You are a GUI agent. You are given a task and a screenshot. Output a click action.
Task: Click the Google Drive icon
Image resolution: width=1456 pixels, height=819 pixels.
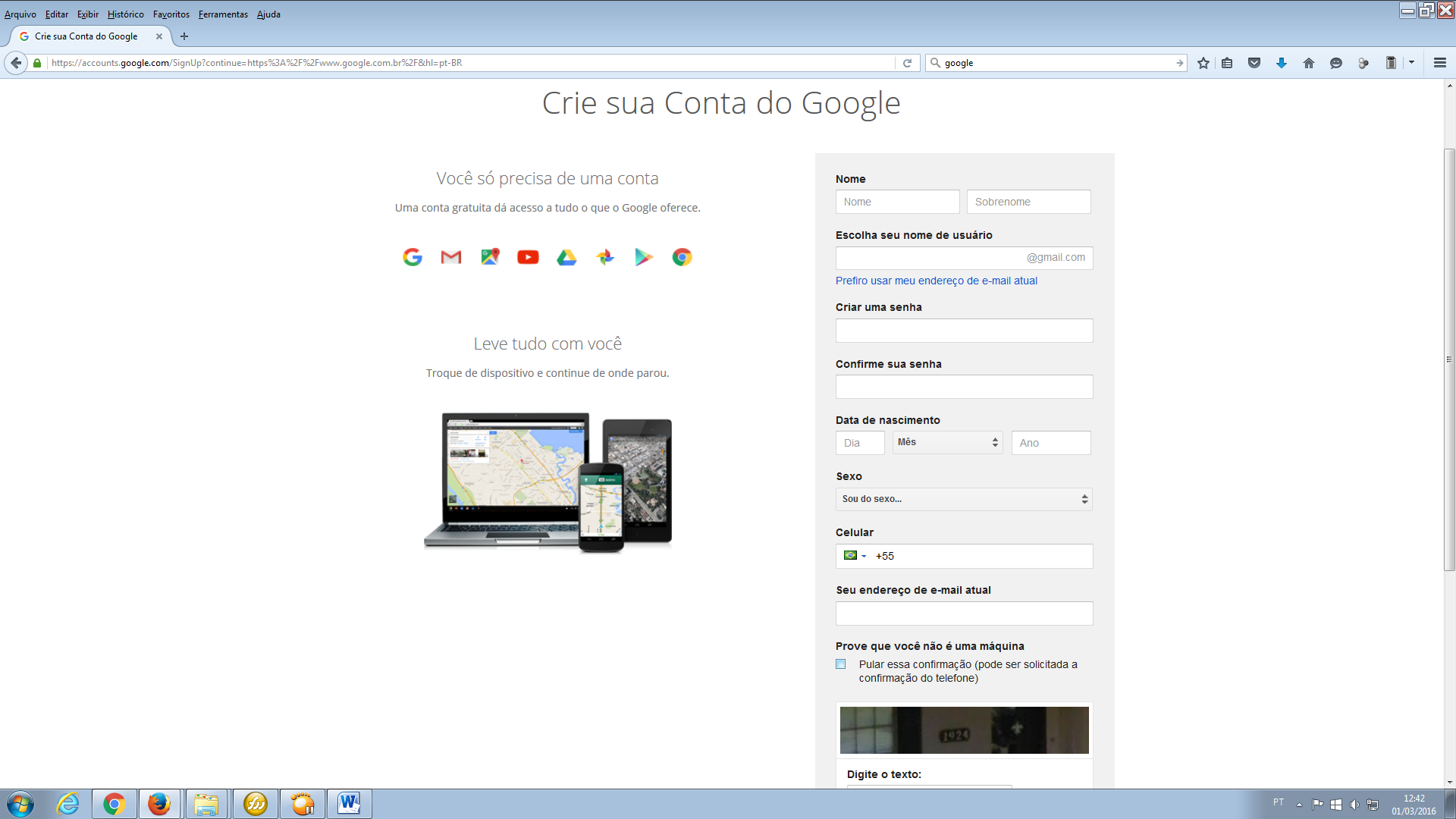click(566, 257)
